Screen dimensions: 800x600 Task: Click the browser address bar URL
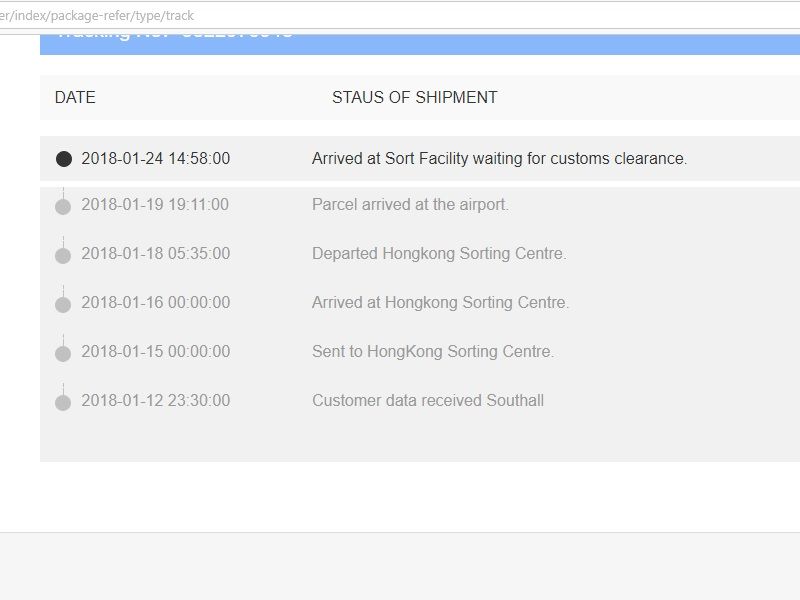[x=100, y=16]
